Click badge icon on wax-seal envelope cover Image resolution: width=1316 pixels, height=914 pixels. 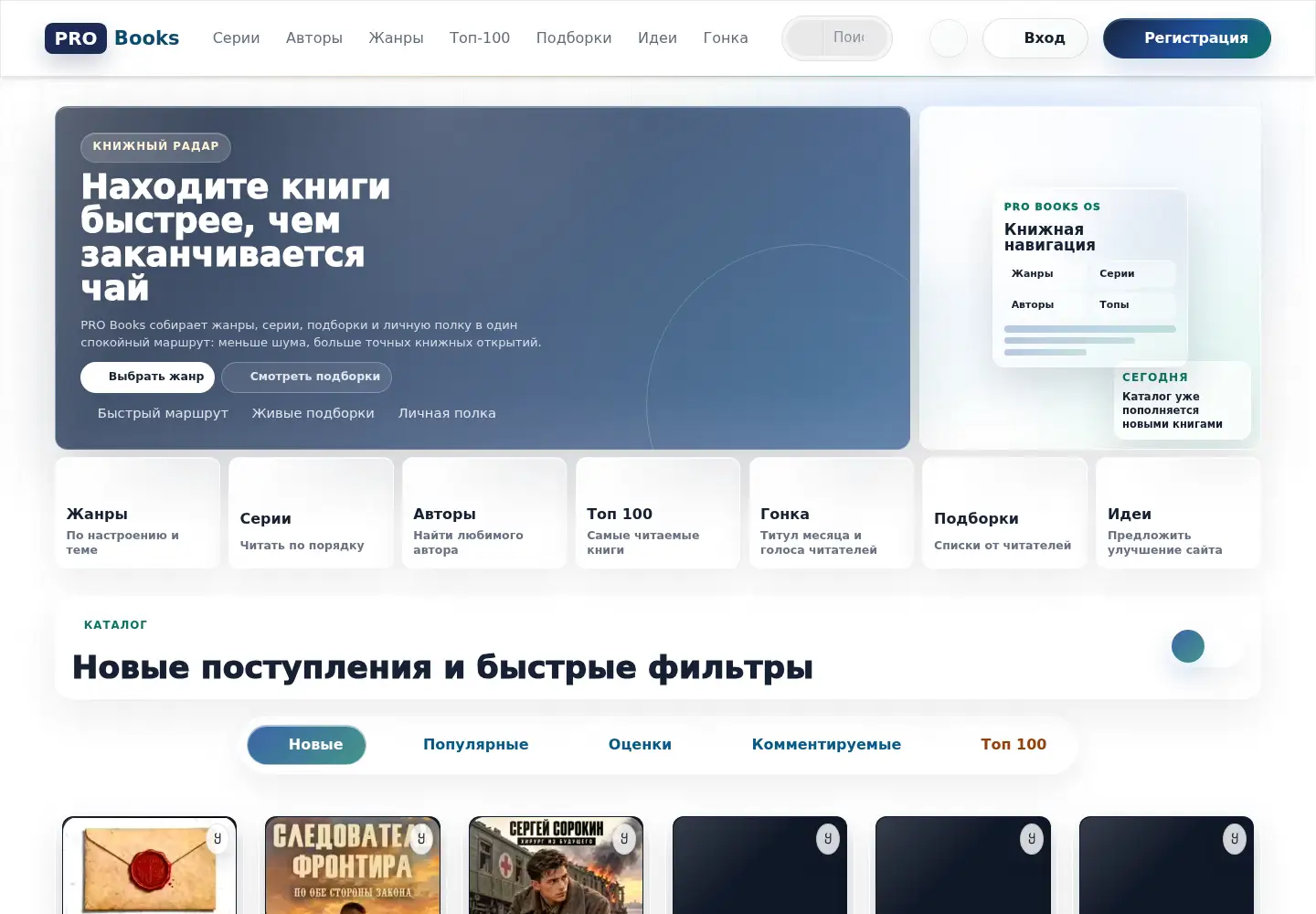click(x=218, y=838)
